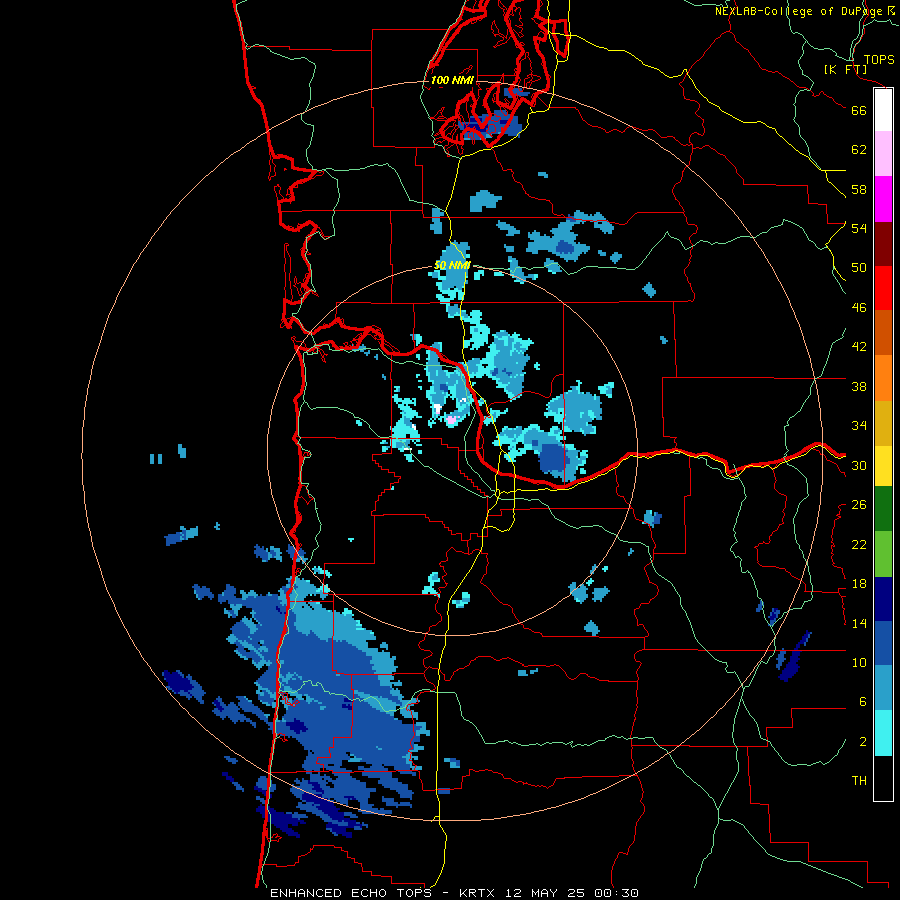Click the legend value 58

859,189
